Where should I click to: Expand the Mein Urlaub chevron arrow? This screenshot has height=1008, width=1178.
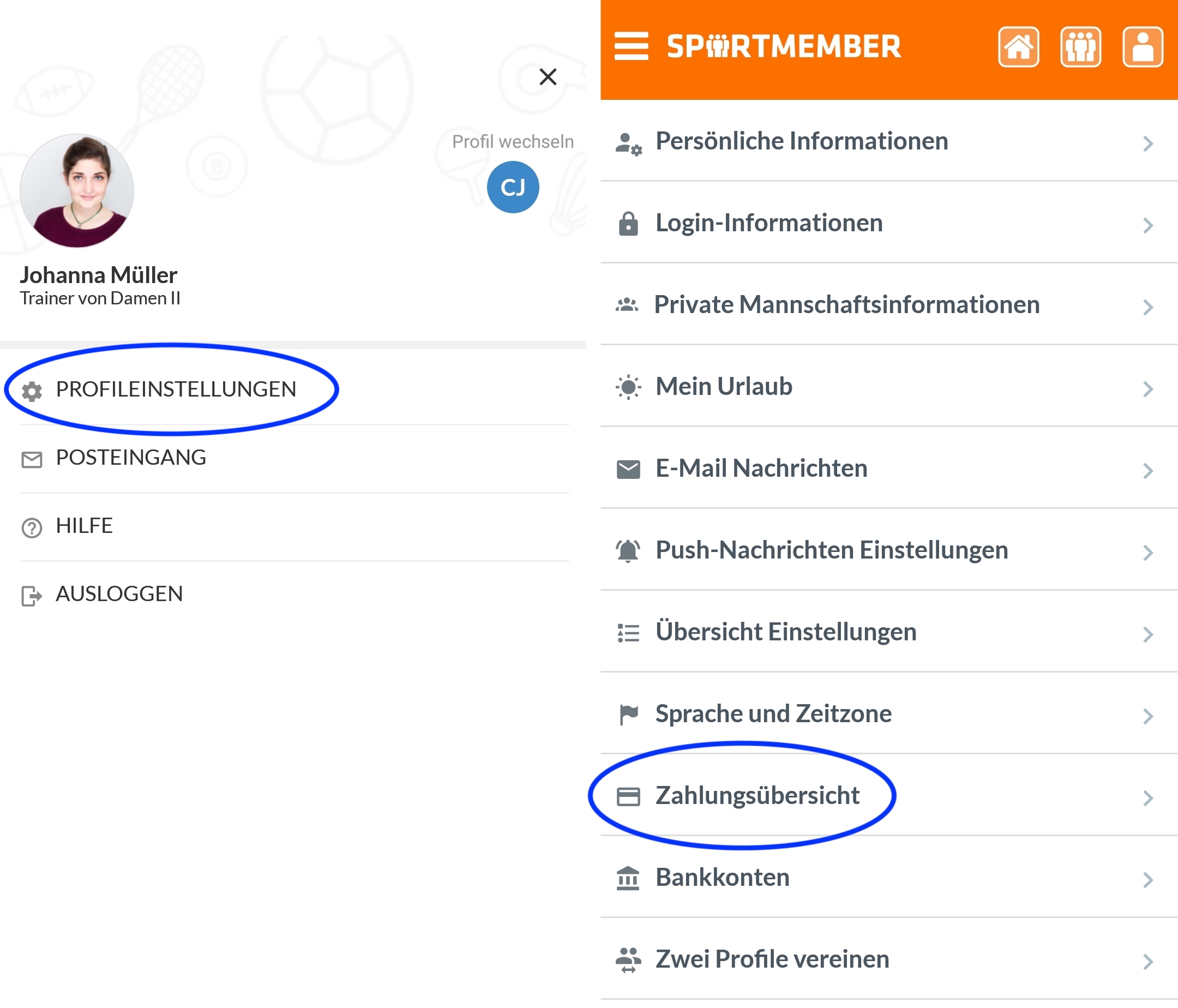[x=1148, y=389]
